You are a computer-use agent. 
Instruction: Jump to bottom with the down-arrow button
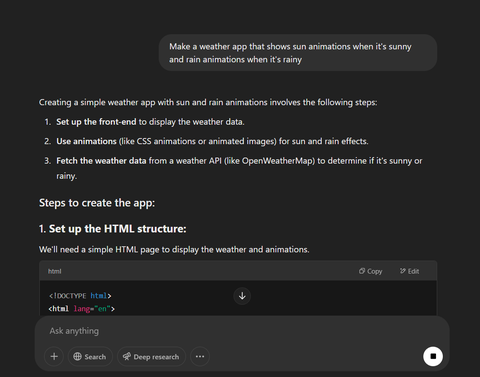coord(242,296)
